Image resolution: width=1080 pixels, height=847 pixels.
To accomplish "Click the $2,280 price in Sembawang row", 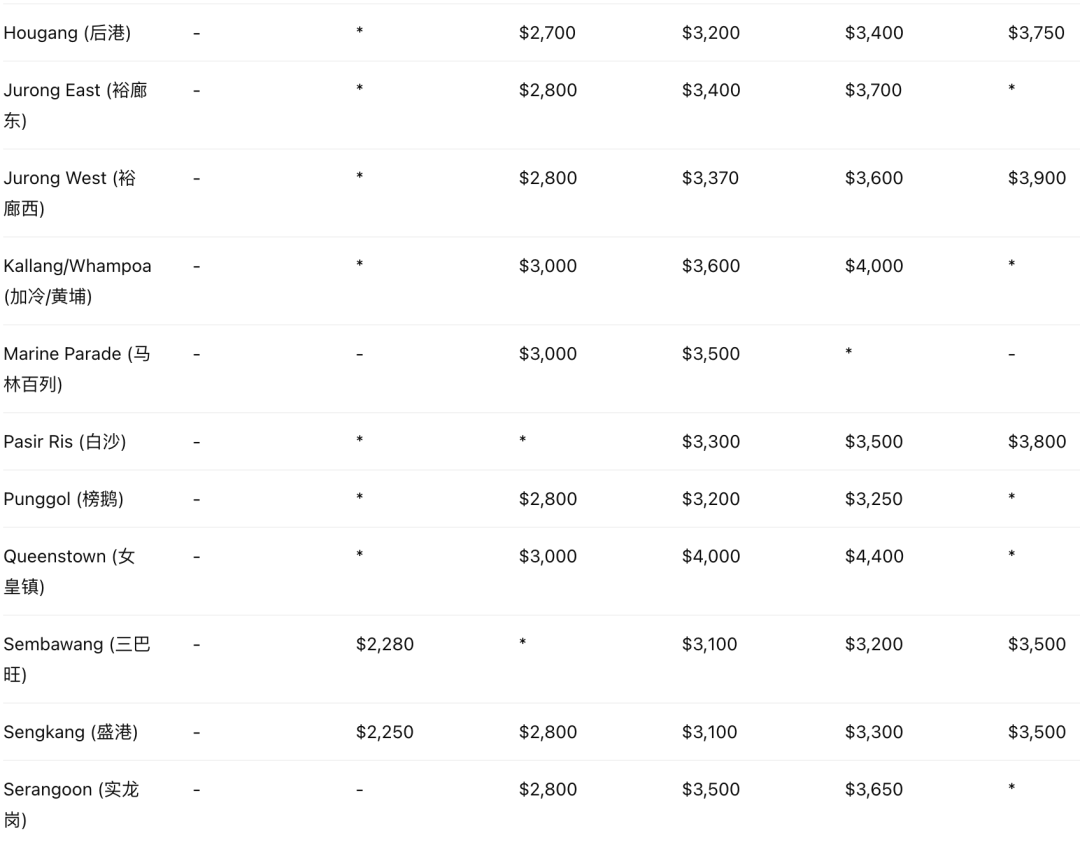I will click(x=384, y=644).
